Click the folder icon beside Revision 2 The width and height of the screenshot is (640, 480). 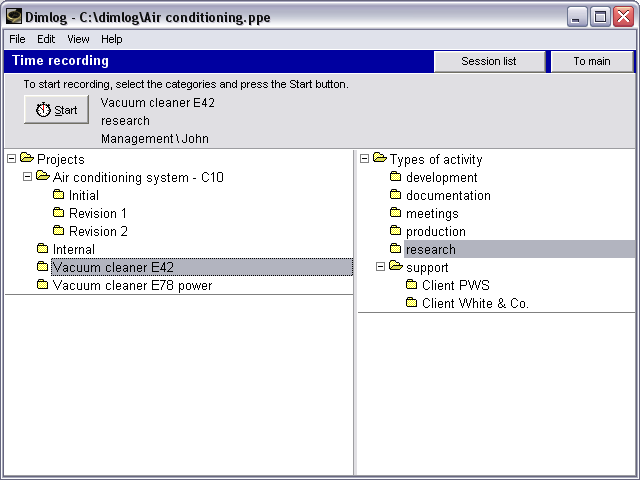pos(58,231)
